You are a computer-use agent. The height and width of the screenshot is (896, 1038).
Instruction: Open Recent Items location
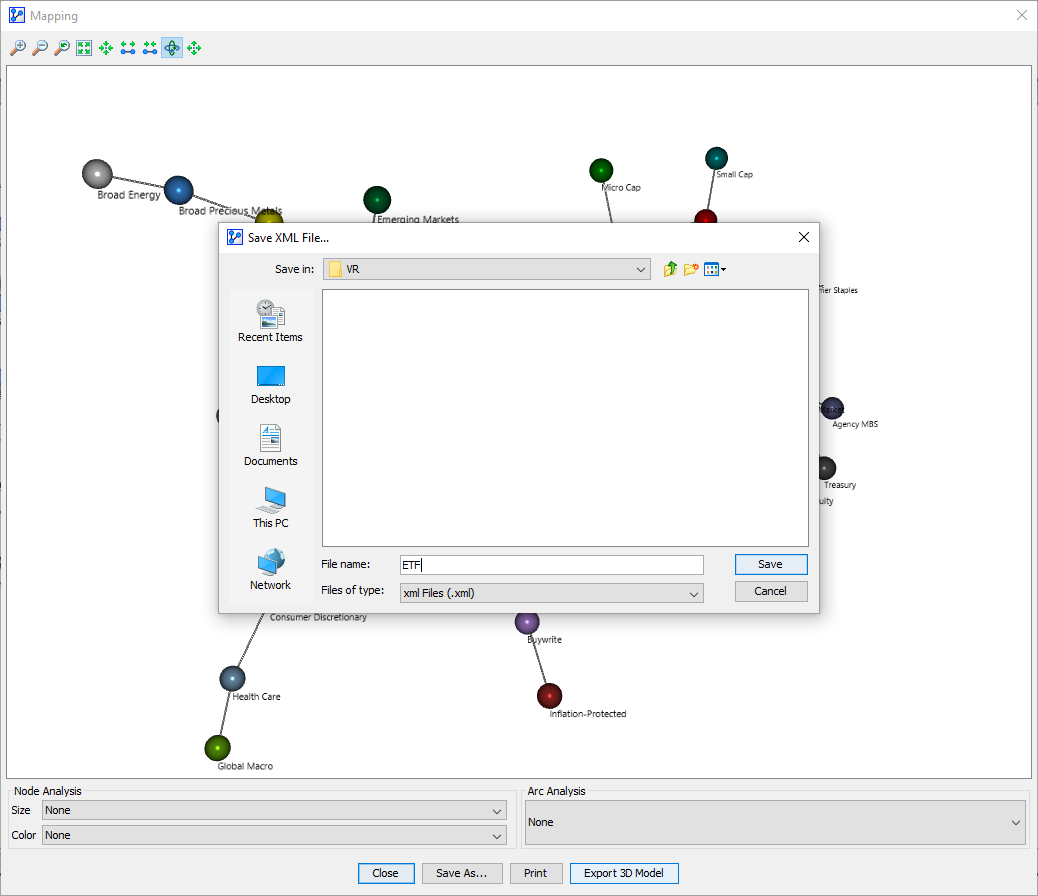pyautogui.click(x=270, y=321)
